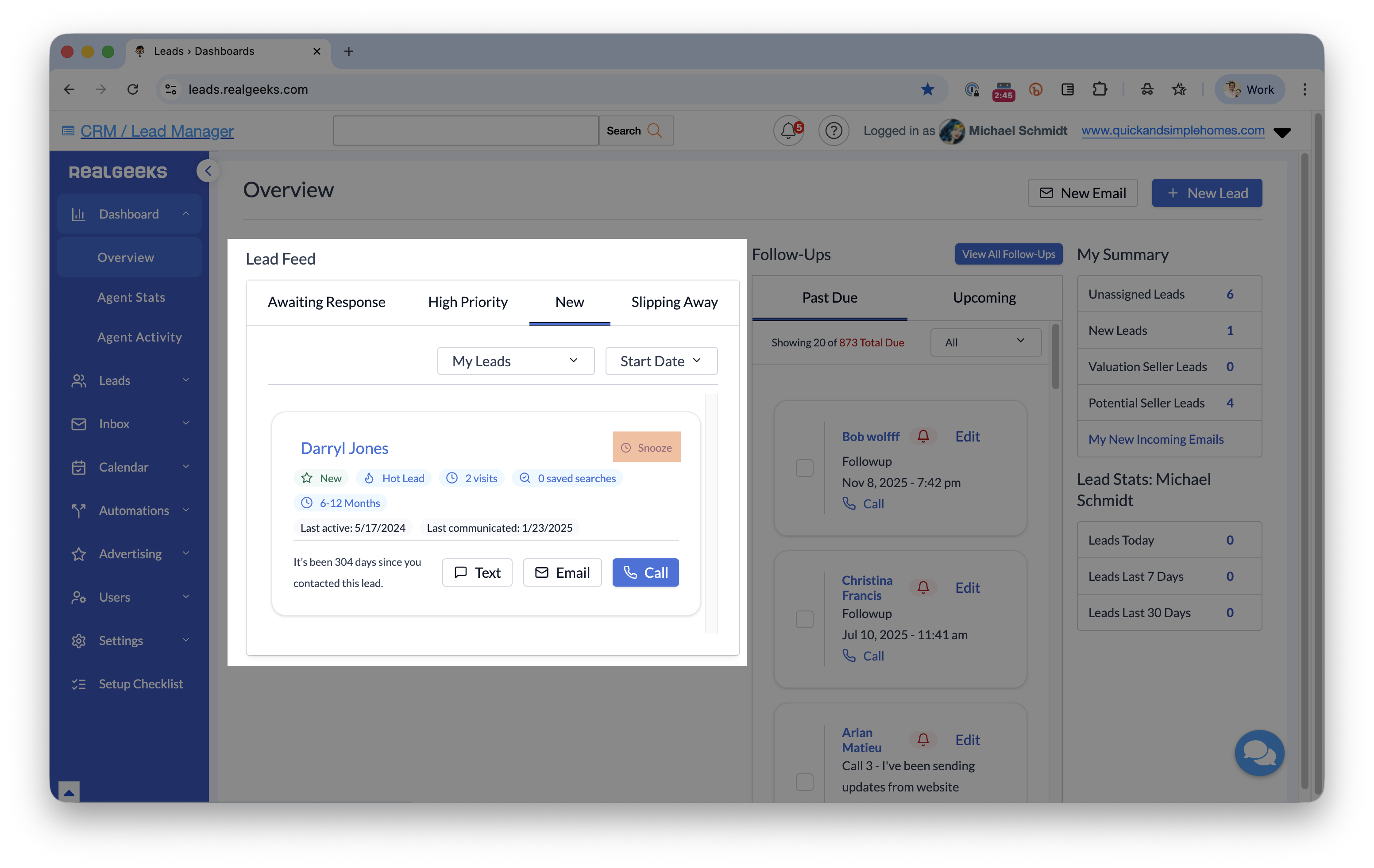
Task: Click the CRM search input field
Action: [x=466, y=131]
